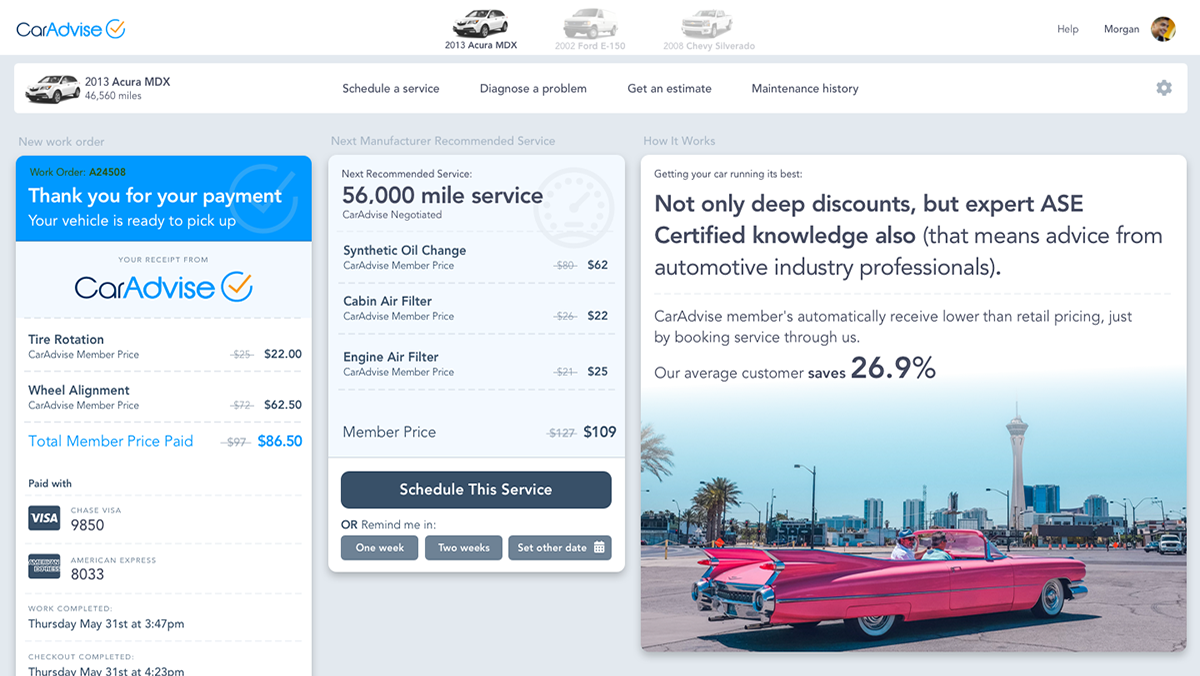The image size is (1200, 676).
Task: Click the 56,000 mile service heading
Action: pyautogui.click(x=442, y=195)
